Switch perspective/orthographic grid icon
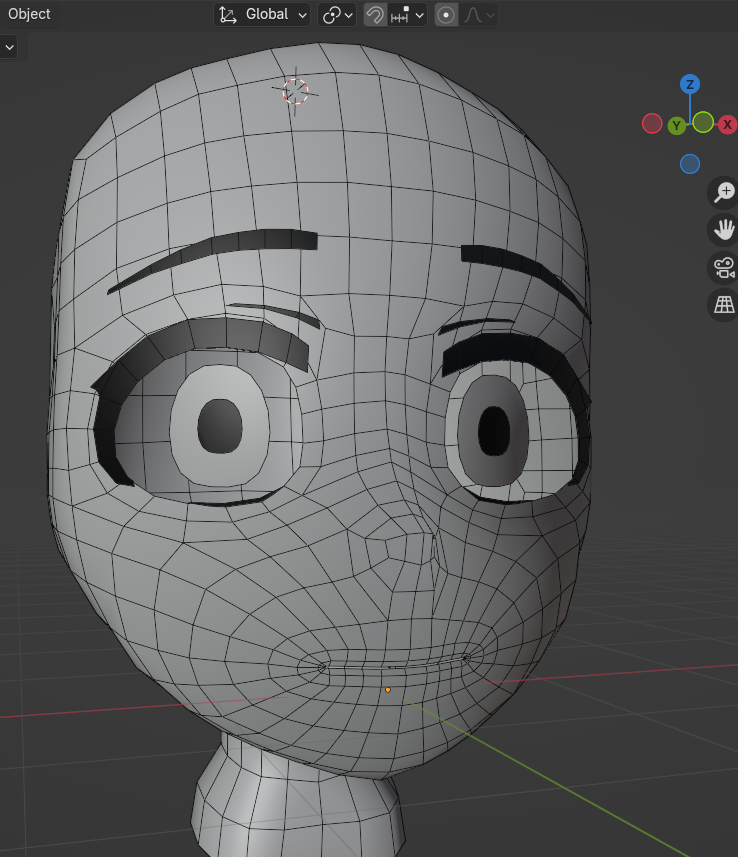738x857 pixels. [x=724, y=304]
